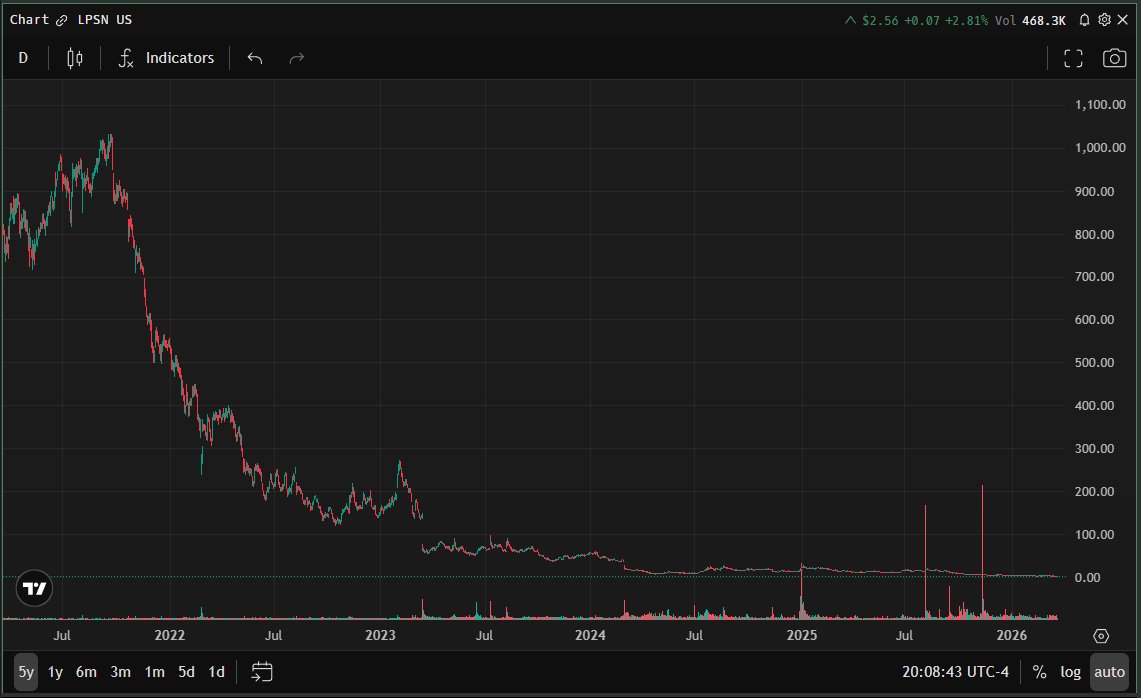Open timezone menu at 20:08:43 UTC-4

tap(955, 672)
